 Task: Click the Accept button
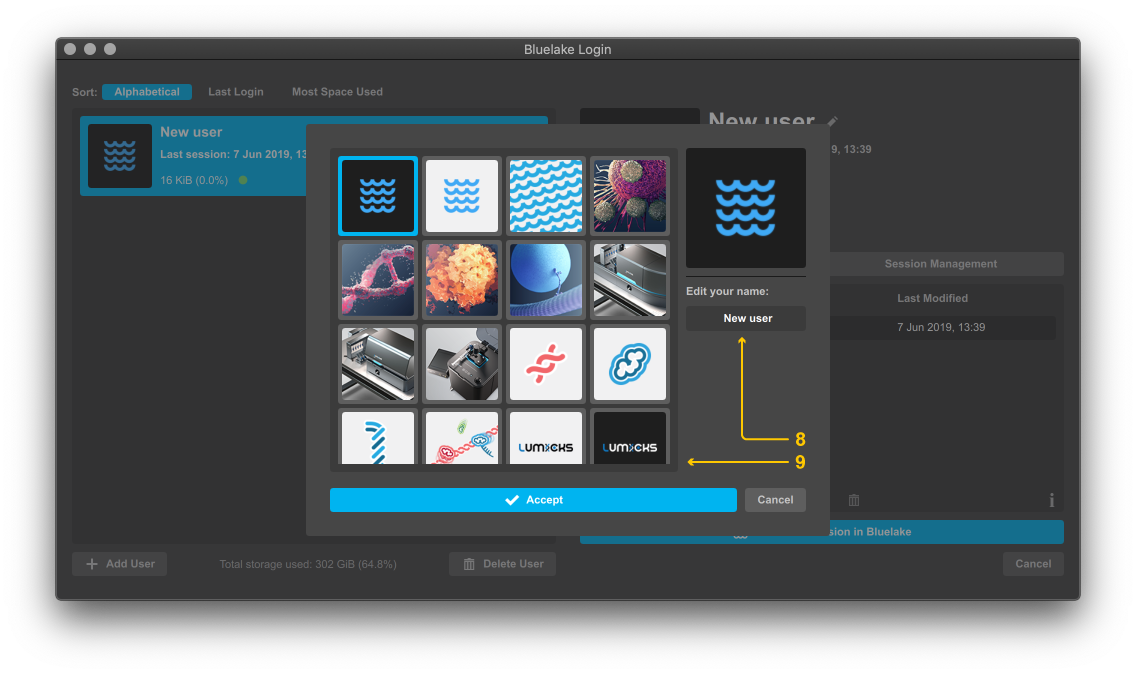(x=533, y=500)
